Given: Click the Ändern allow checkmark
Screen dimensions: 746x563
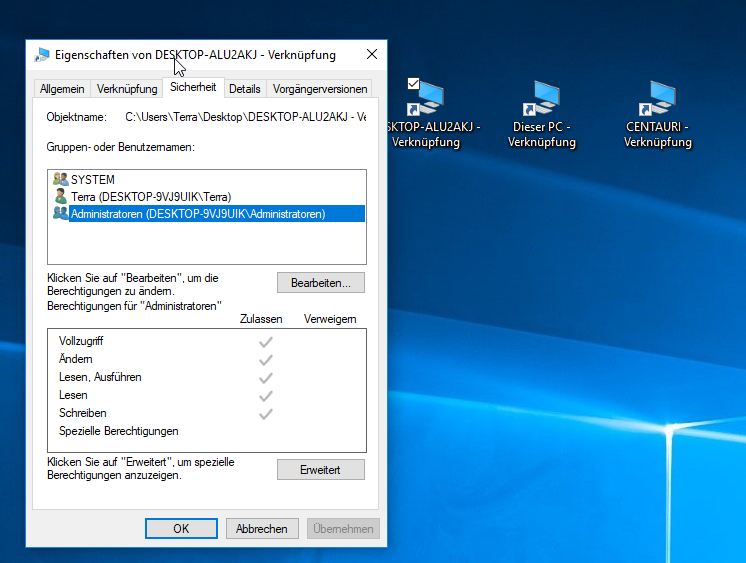Looking at the screenshot, I should [265, 360].
